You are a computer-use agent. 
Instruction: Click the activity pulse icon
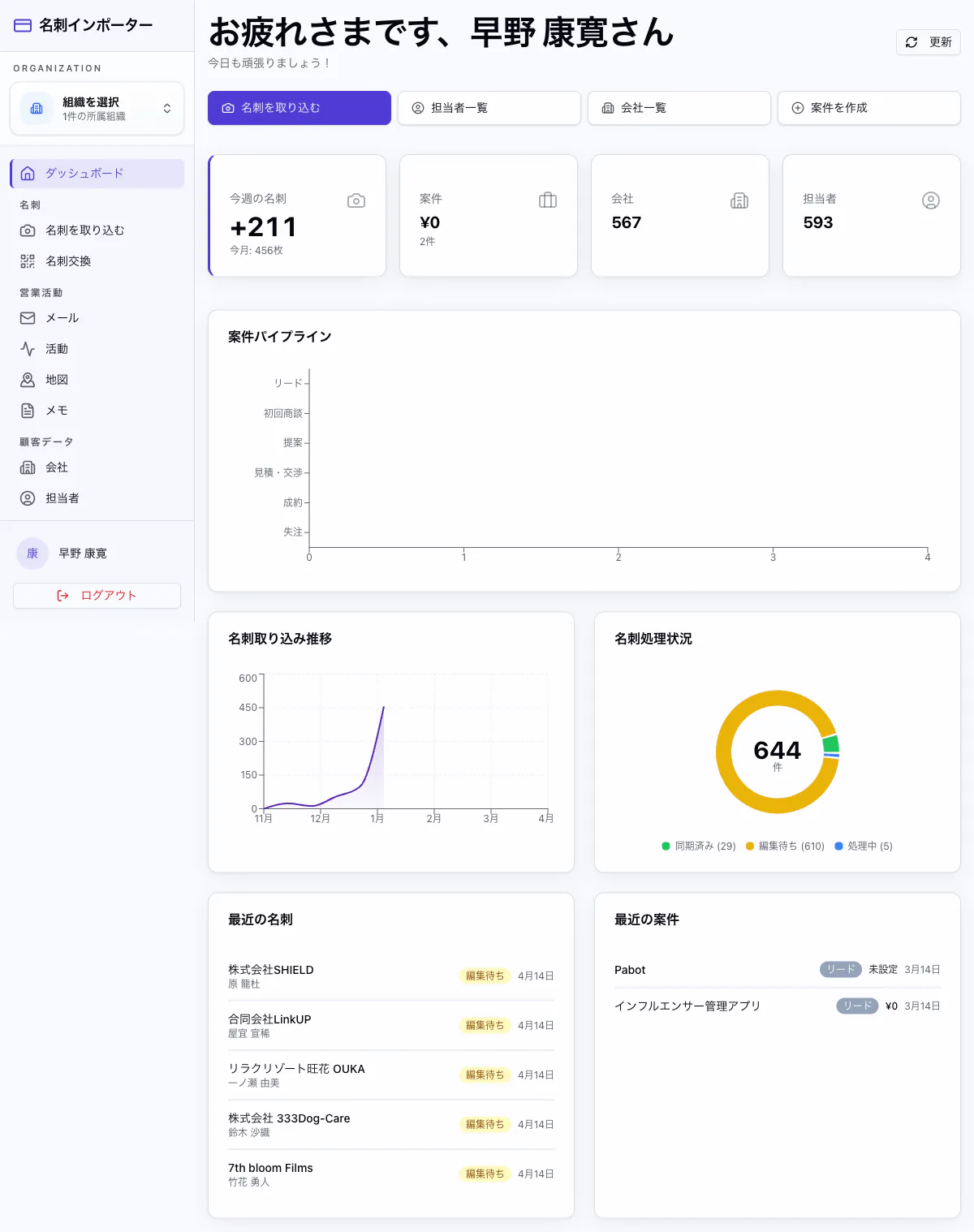[x=28, y=349]
